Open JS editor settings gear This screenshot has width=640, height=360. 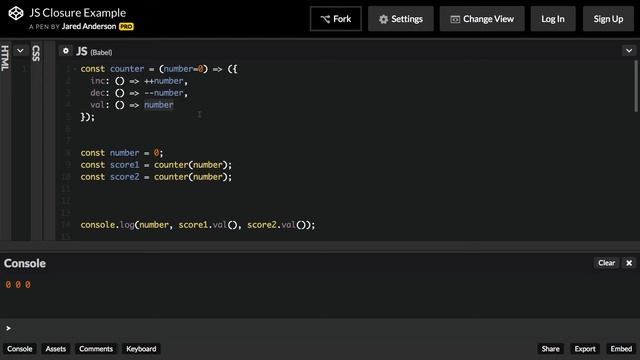click(65, 51)
